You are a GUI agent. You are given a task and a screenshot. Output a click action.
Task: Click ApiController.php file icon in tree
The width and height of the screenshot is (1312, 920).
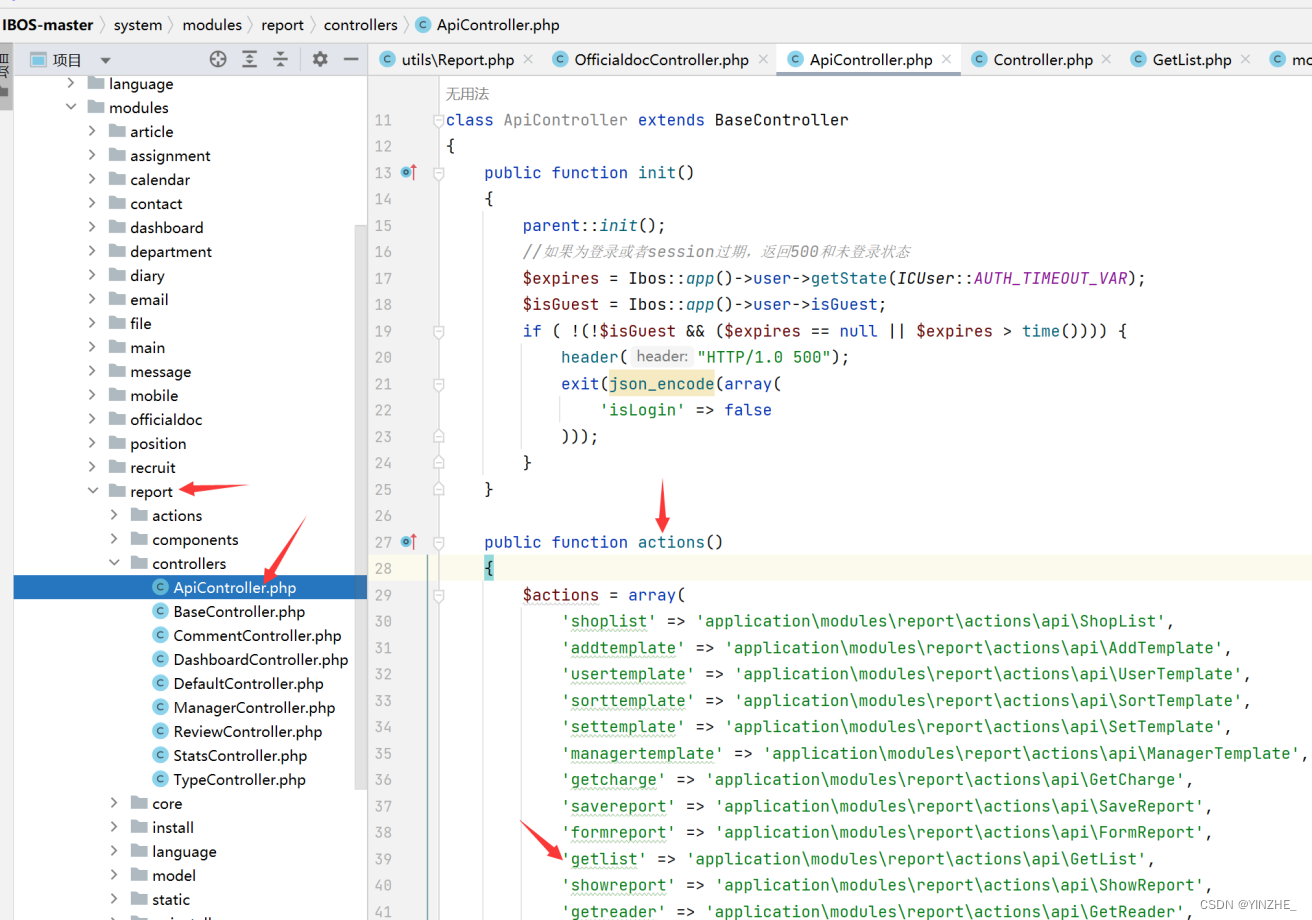tap(160, 588)
